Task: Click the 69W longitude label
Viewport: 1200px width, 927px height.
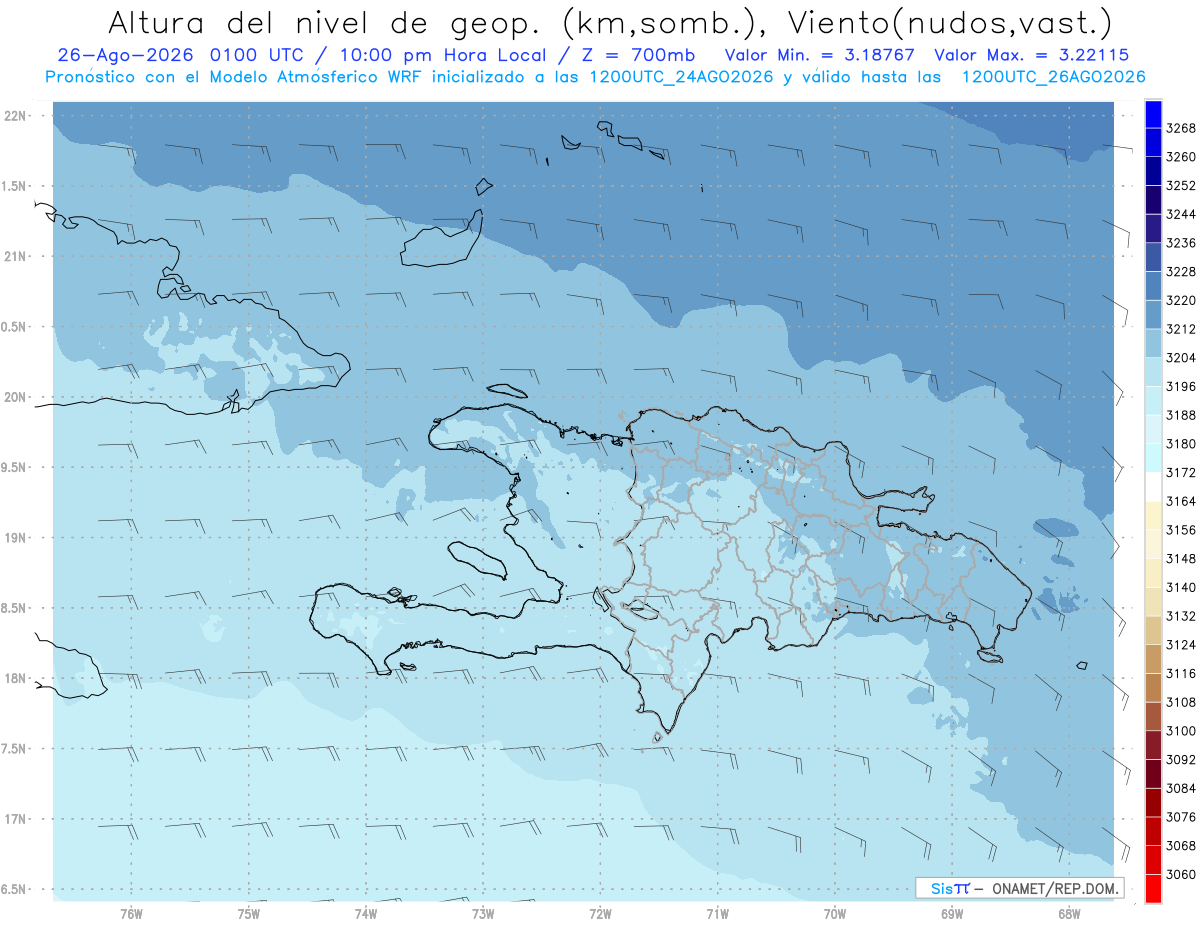Action: tap(952, 913)
